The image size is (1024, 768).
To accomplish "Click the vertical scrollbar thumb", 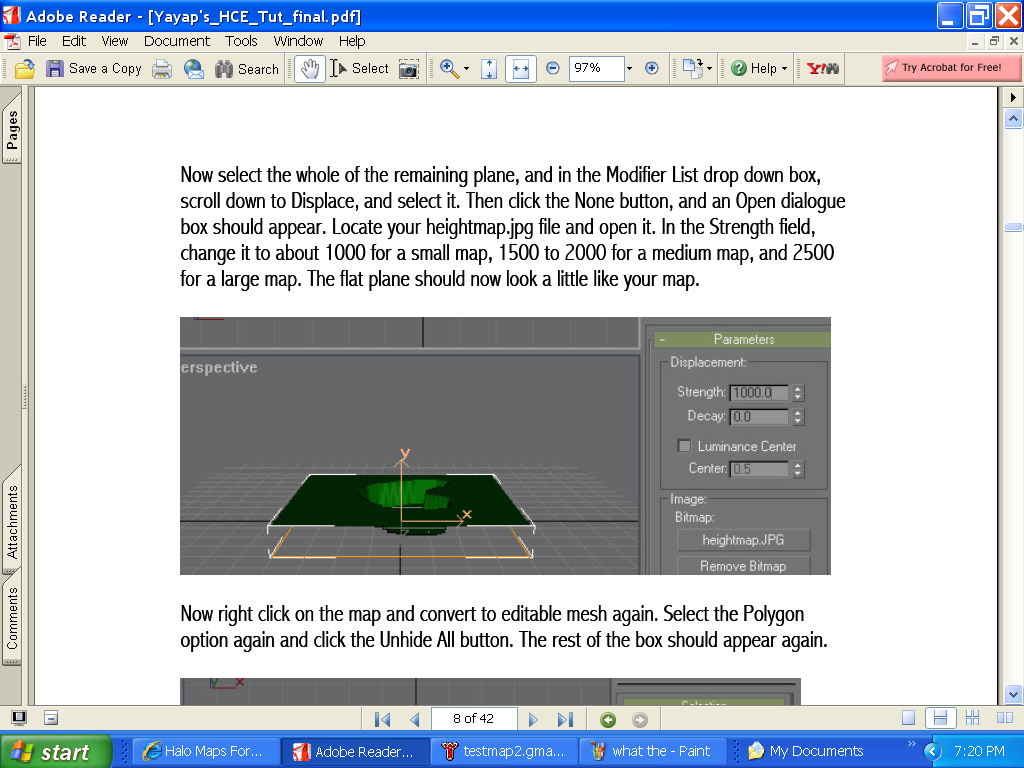I will 1013,227.
